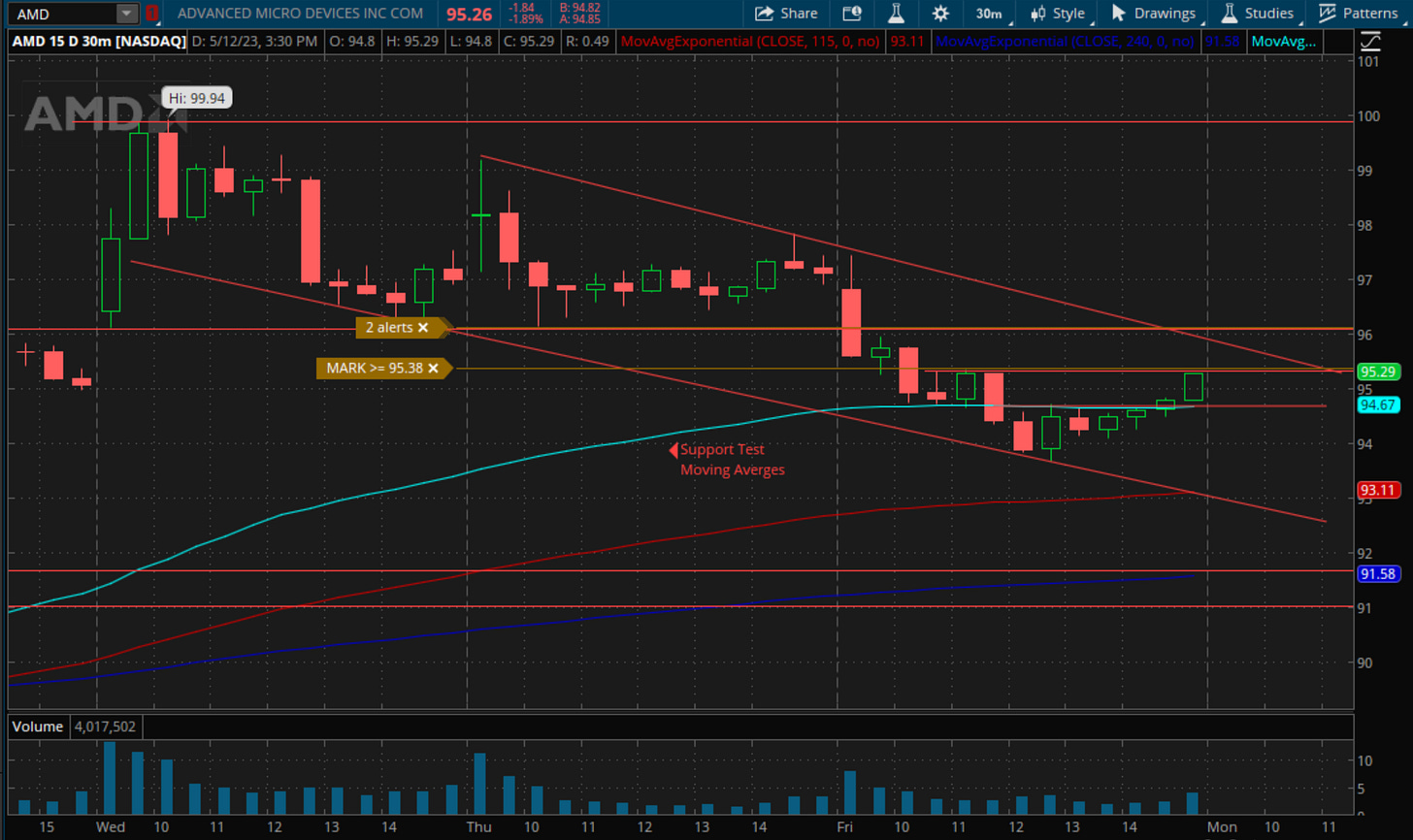Screen dimensions: 1413x840
Task: Click ADVANCED MICRO DEVICES INC COM name
Action: tap(300, 14)
